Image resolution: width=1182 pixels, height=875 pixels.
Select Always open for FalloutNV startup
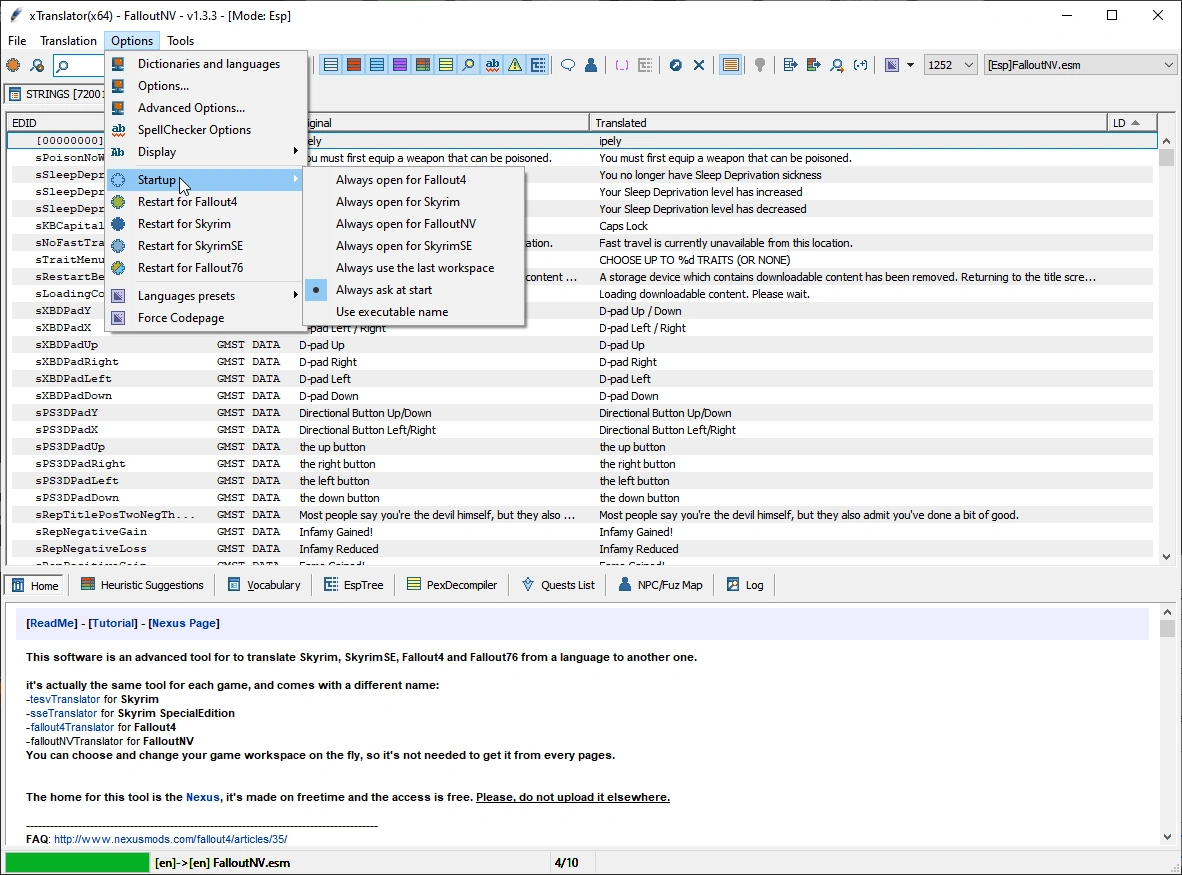point(406,224)
